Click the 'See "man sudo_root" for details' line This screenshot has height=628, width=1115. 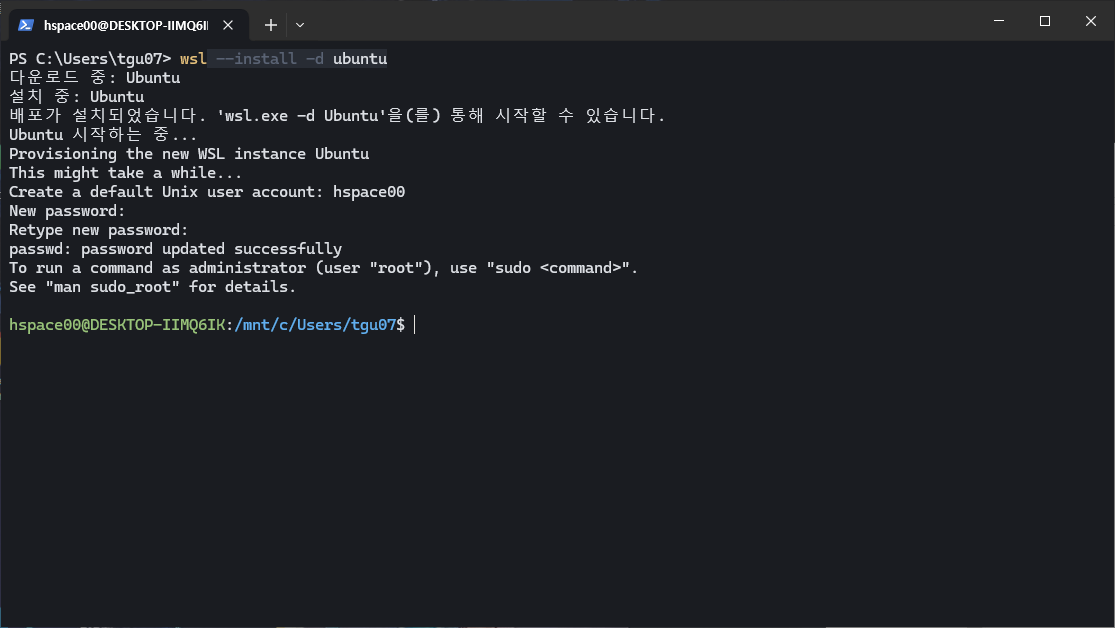152,287
